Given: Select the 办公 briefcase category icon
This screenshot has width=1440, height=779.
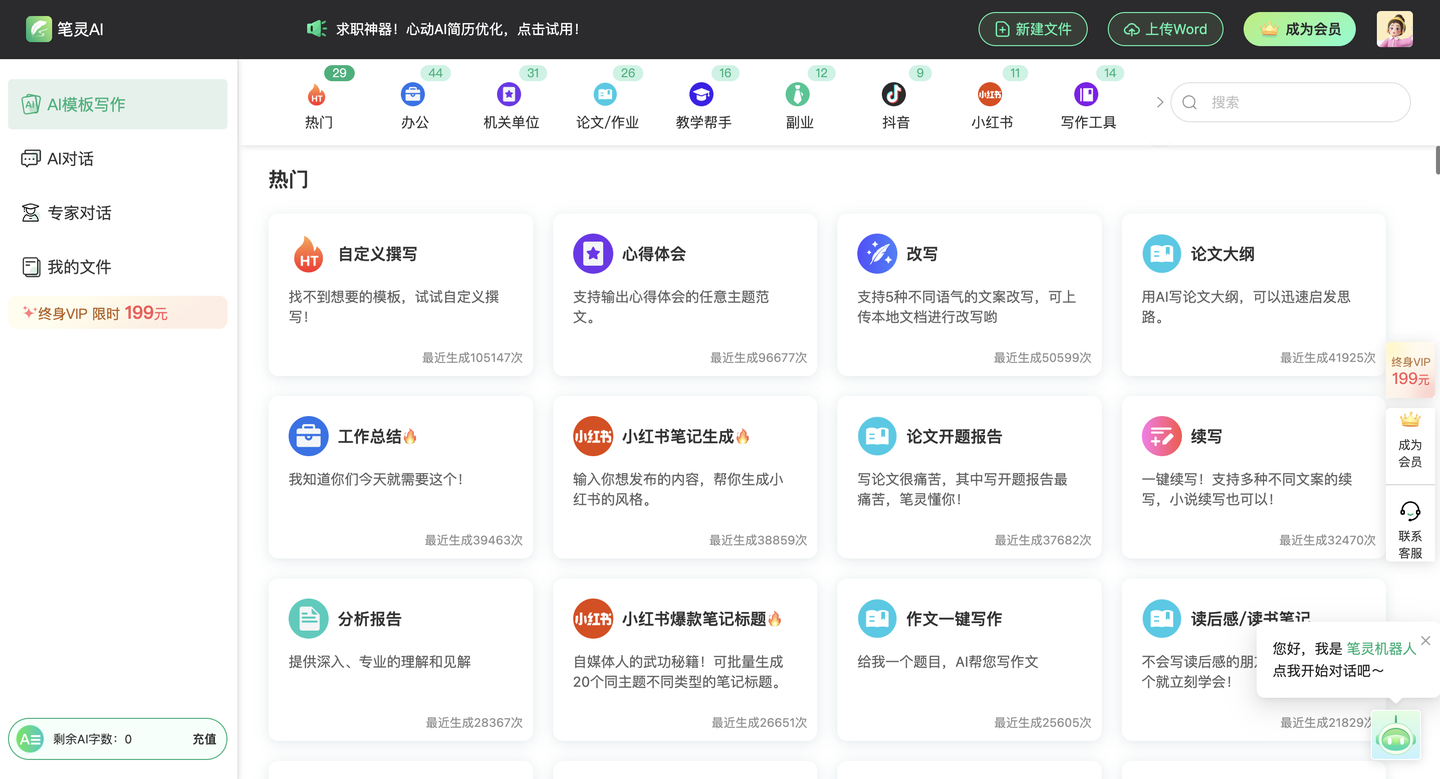Looking at the screenshot, I should point(412,94).
